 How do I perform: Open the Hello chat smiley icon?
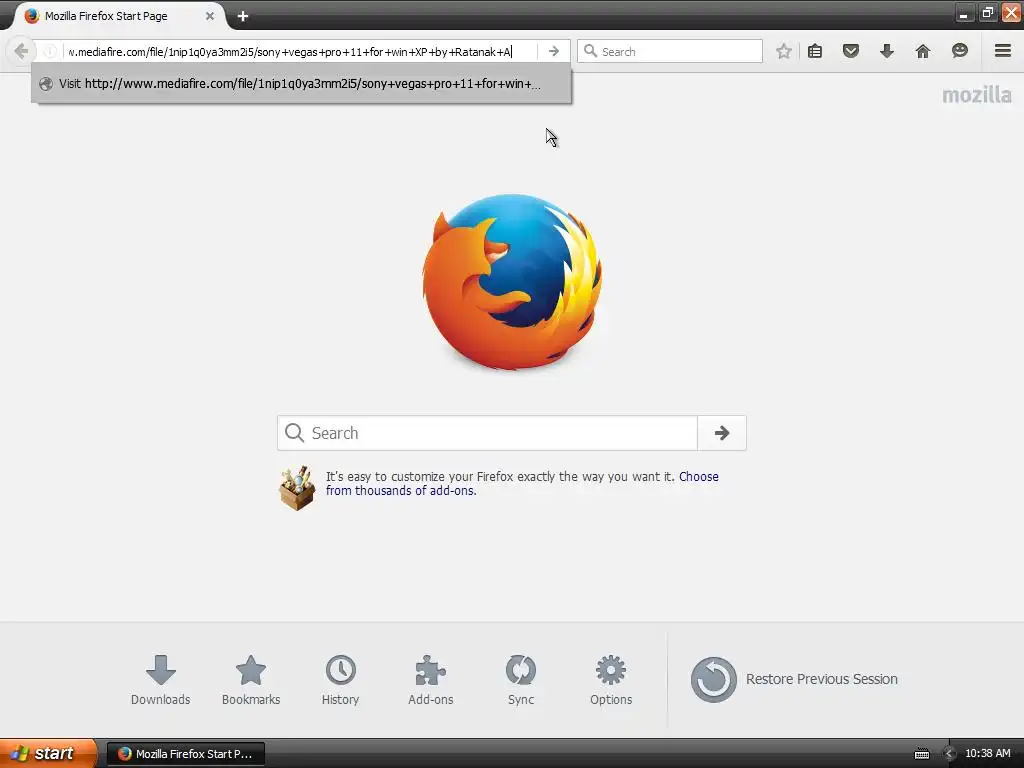(x=959, y=51)
